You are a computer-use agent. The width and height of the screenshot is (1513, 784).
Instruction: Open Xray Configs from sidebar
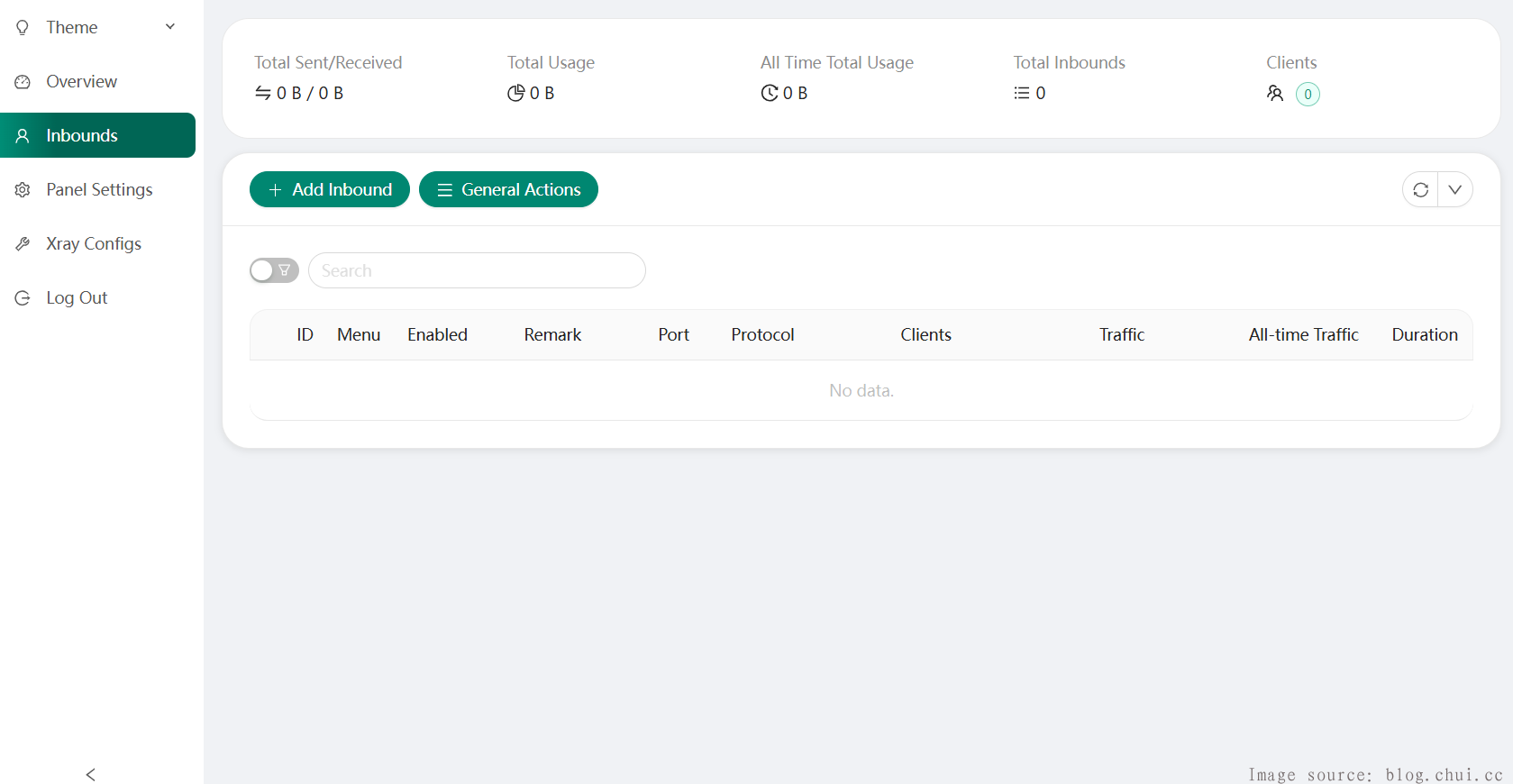click(94, 244)
